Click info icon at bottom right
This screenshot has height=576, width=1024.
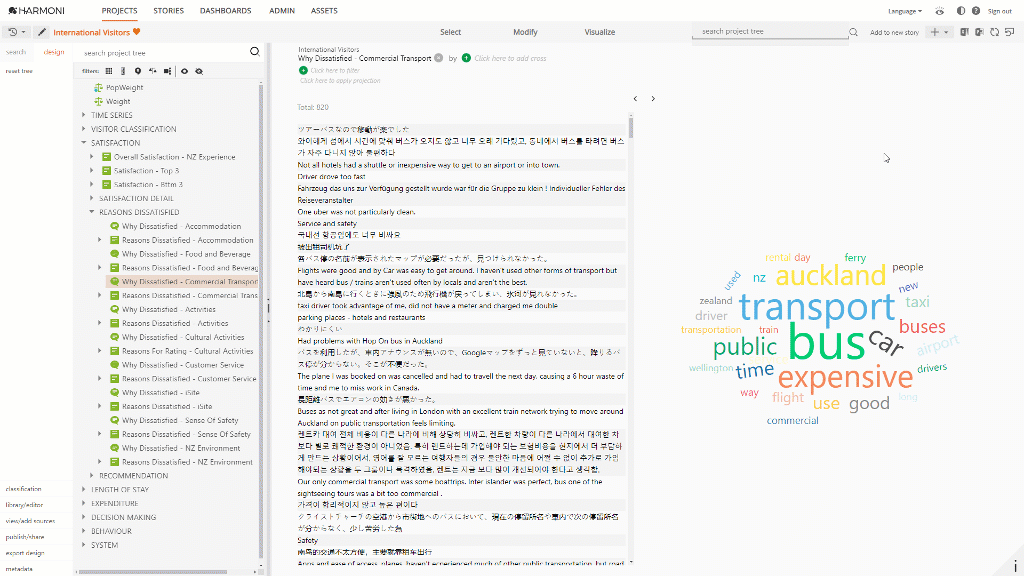pyautogui.click(x=1016, y=566)
